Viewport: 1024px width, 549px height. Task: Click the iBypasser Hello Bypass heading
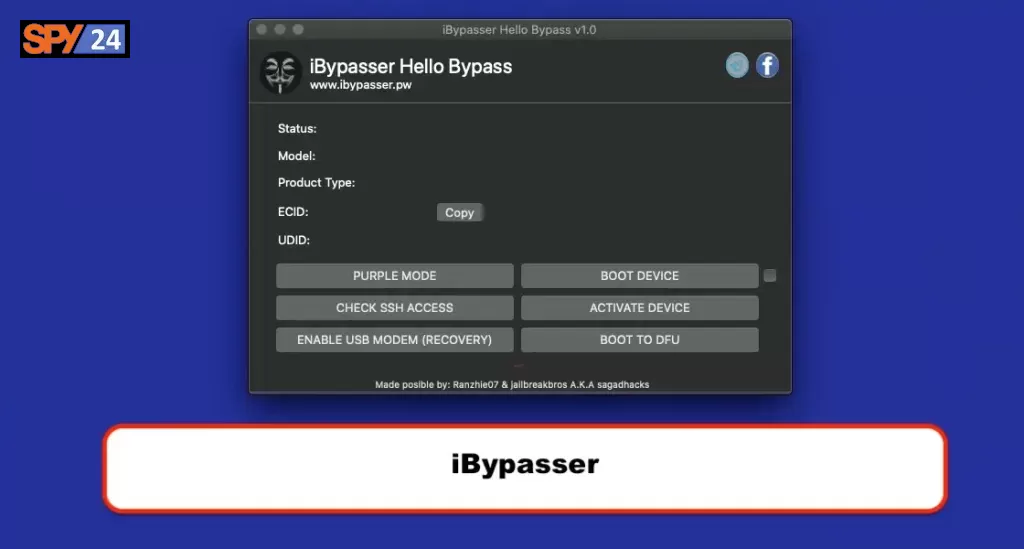[x=411, y=67]
